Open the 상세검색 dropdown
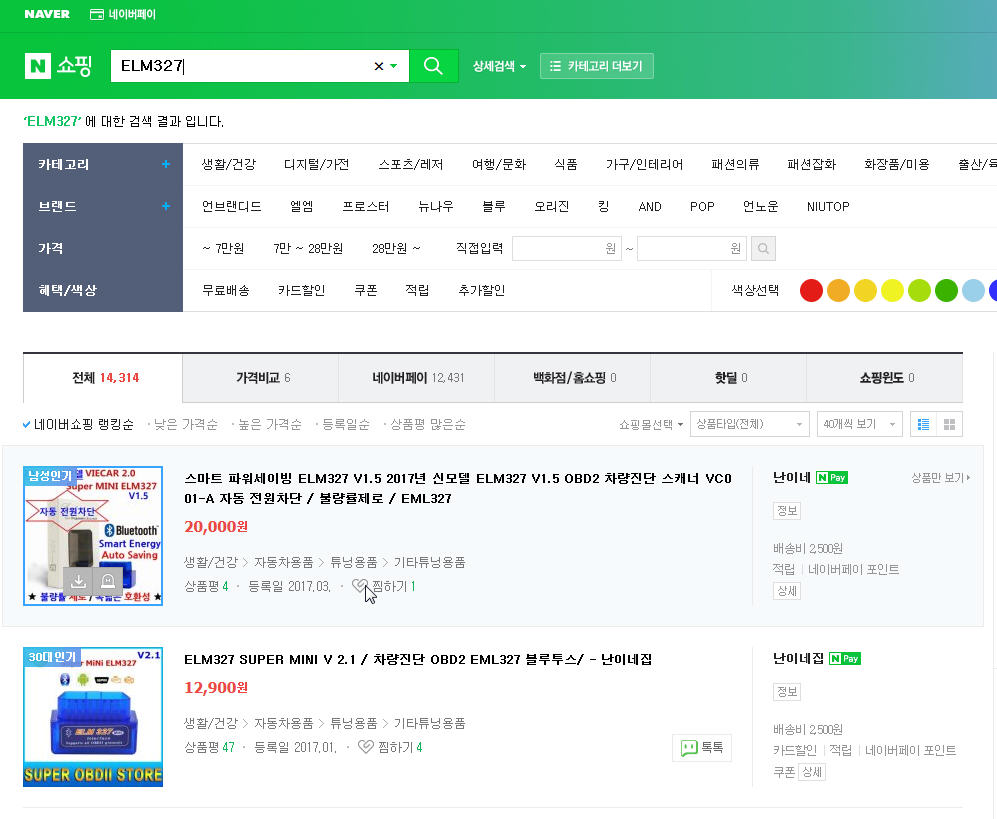 point(499,66)
